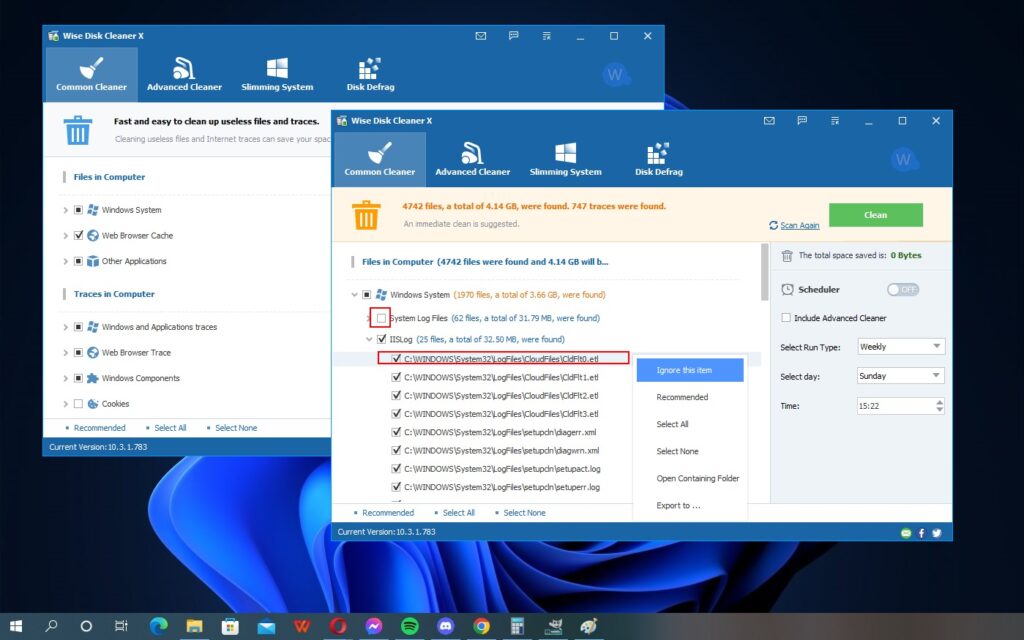The width and height of the screenshot is (1024, 640).
Task: Check the Cookies checkbox in back window
Action: coord(78,404)
